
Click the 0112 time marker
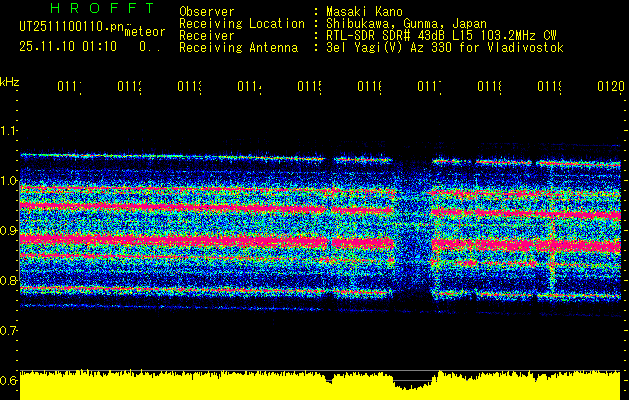(130, 86)
